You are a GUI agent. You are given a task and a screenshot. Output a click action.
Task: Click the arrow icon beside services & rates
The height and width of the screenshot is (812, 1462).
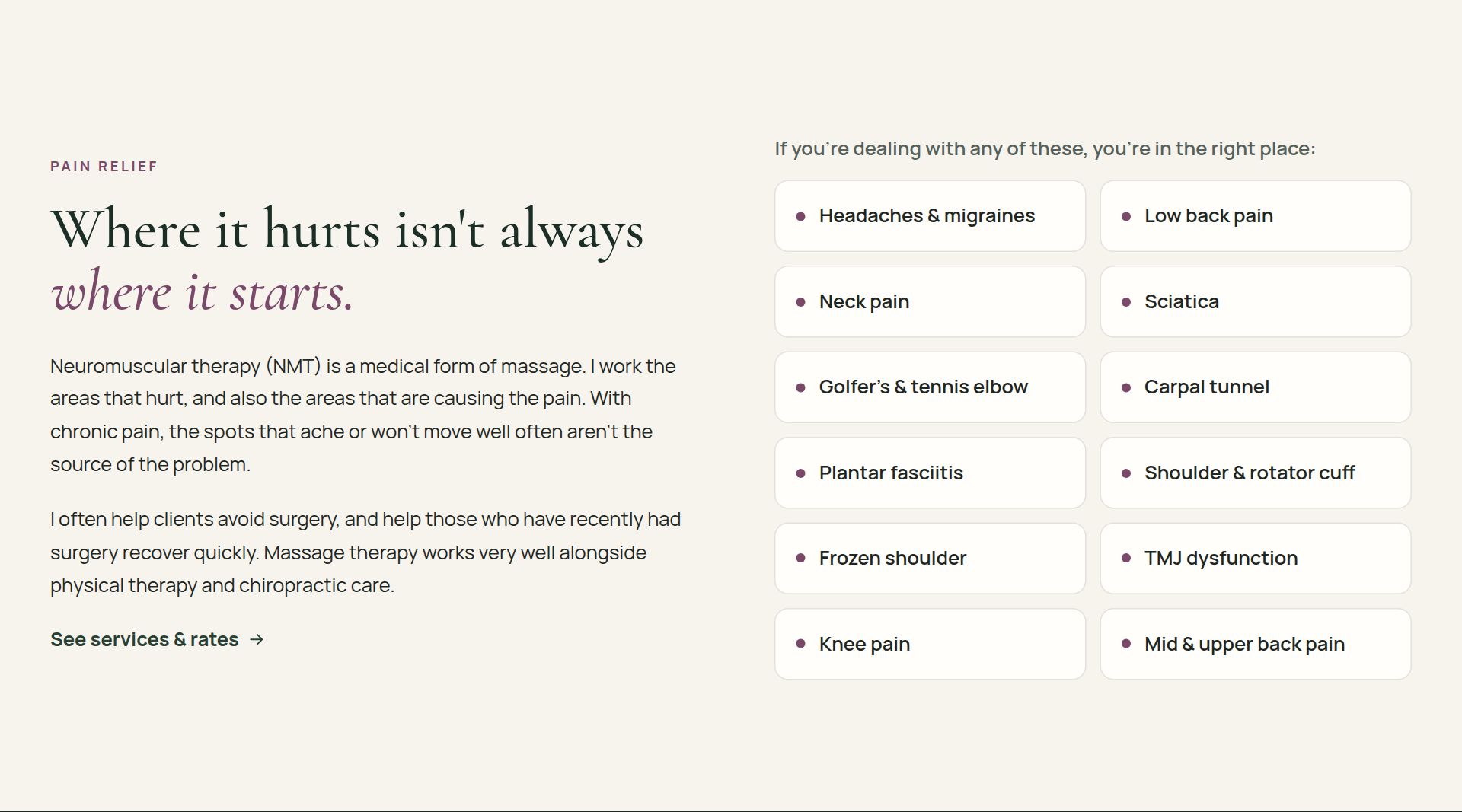257,640
